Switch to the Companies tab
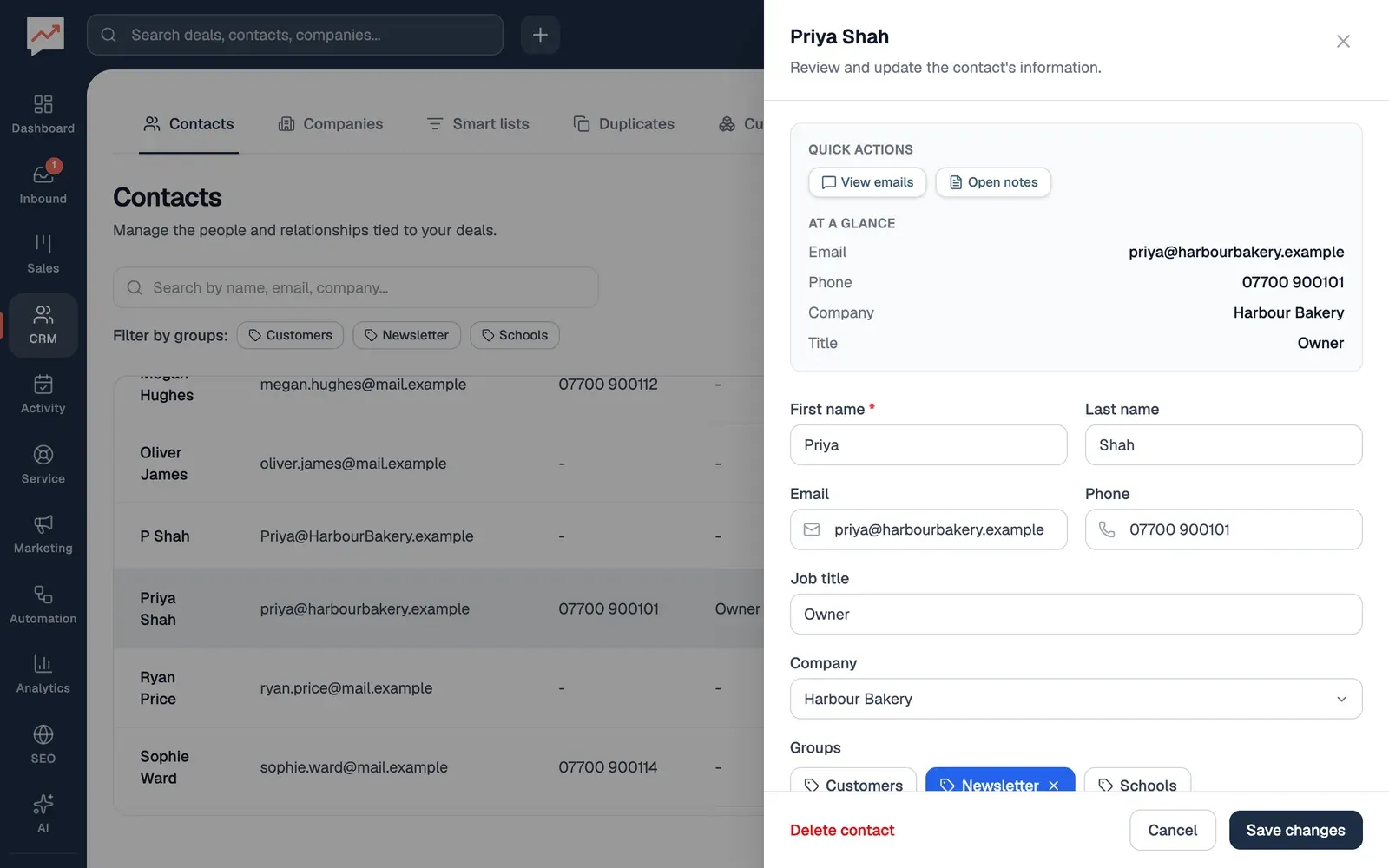The height and width of the screenshot is (868, 1389). click(331, 124)
